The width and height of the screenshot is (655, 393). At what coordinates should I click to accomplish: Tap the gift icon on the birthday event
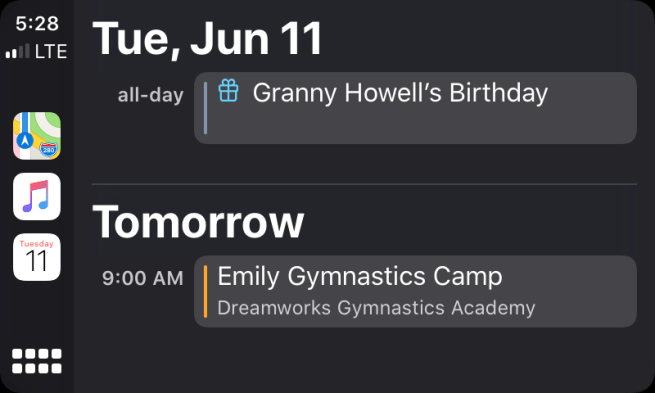pos(228,91)
